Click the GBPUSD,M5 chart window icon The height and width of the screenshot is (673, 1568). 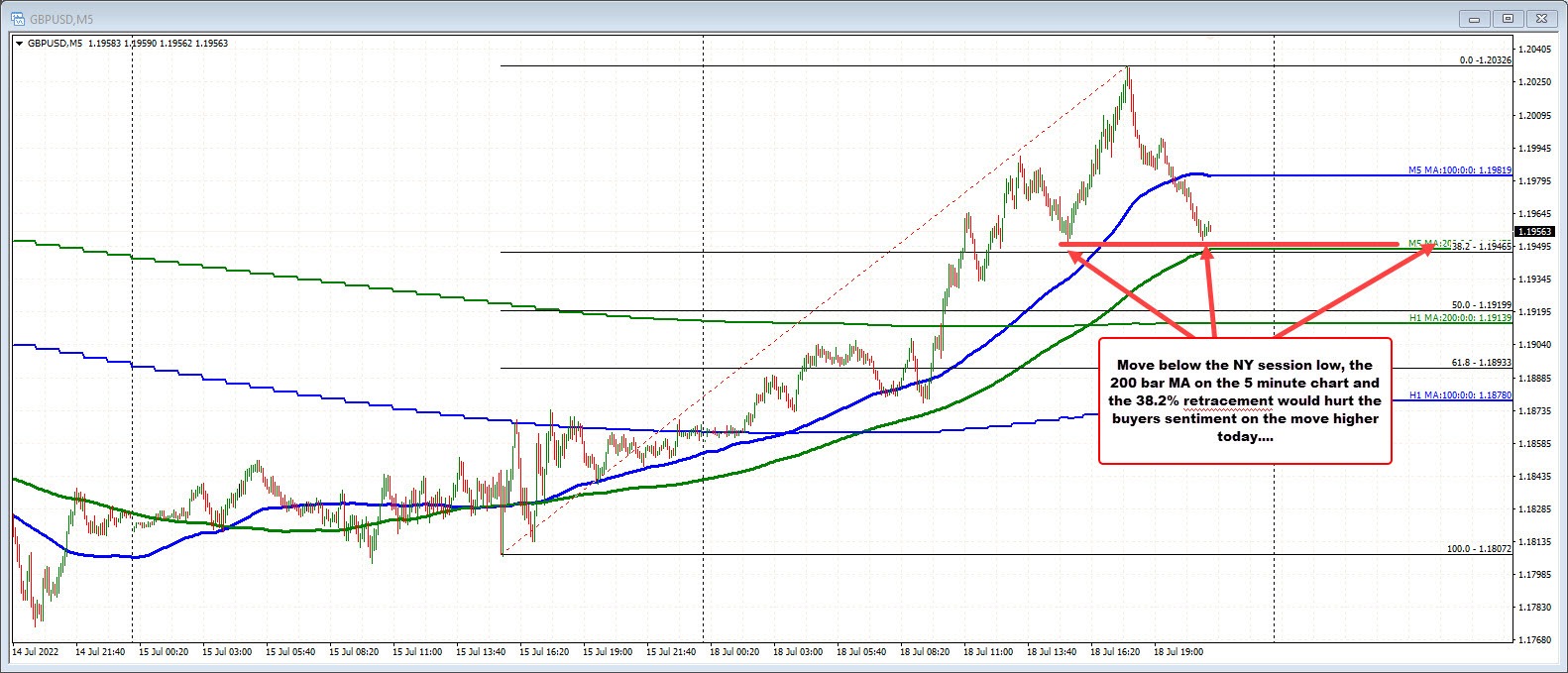click(18, 18)
